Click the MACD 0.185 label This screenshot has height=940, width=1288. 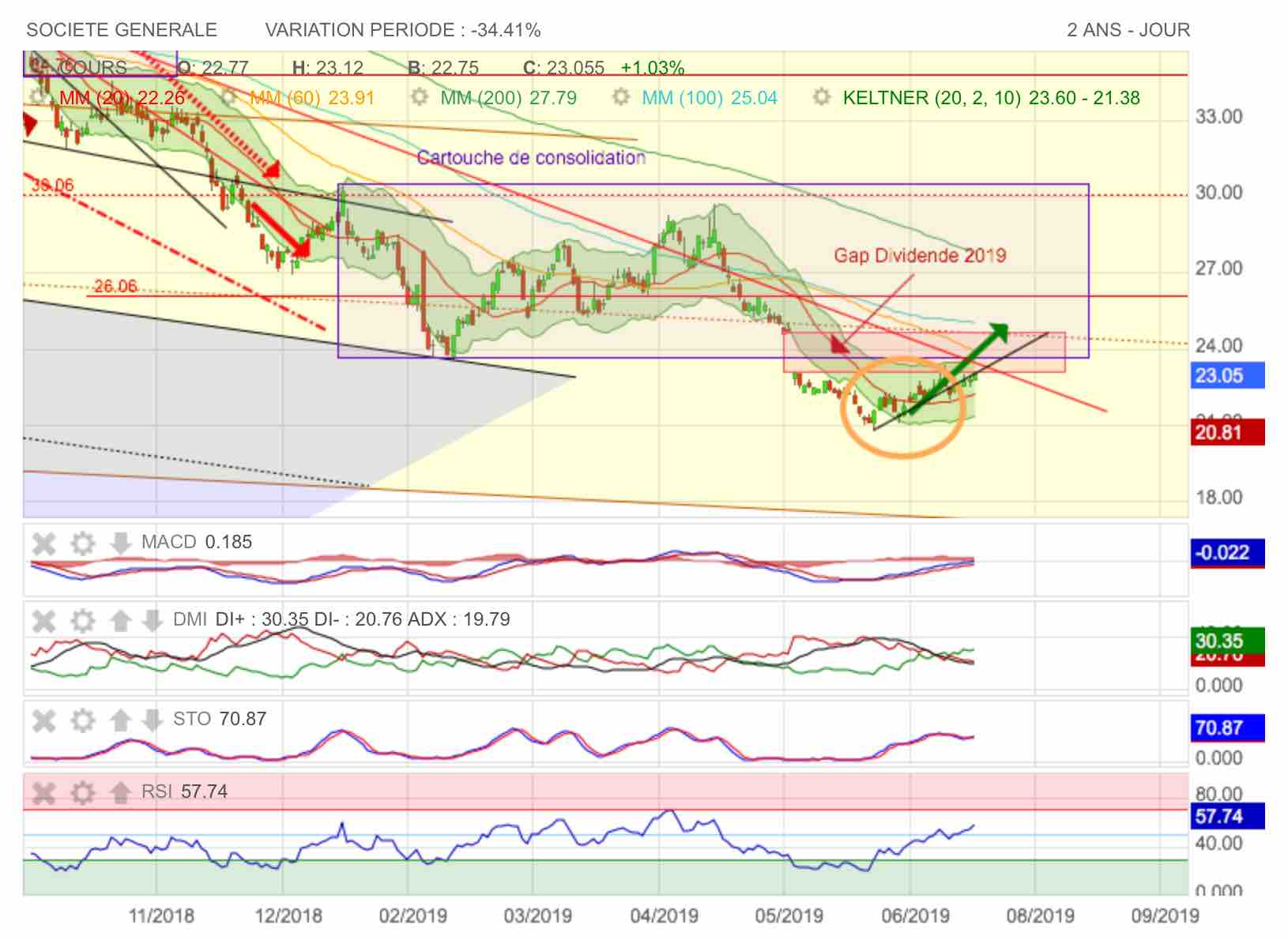pyautogui.click(x=197, y=542)
